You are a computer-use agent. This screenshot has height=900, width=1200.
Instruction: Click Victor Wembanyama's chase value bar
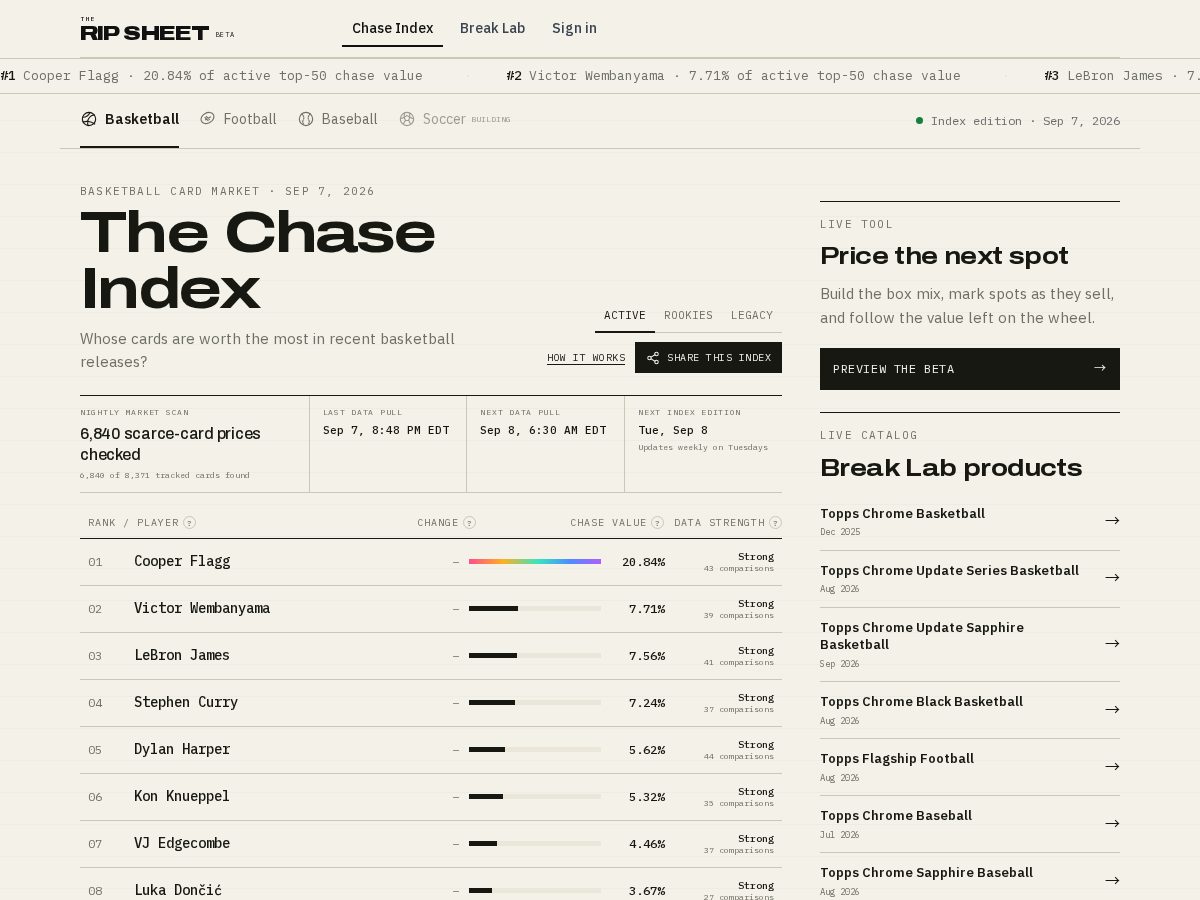pos(535,609)
